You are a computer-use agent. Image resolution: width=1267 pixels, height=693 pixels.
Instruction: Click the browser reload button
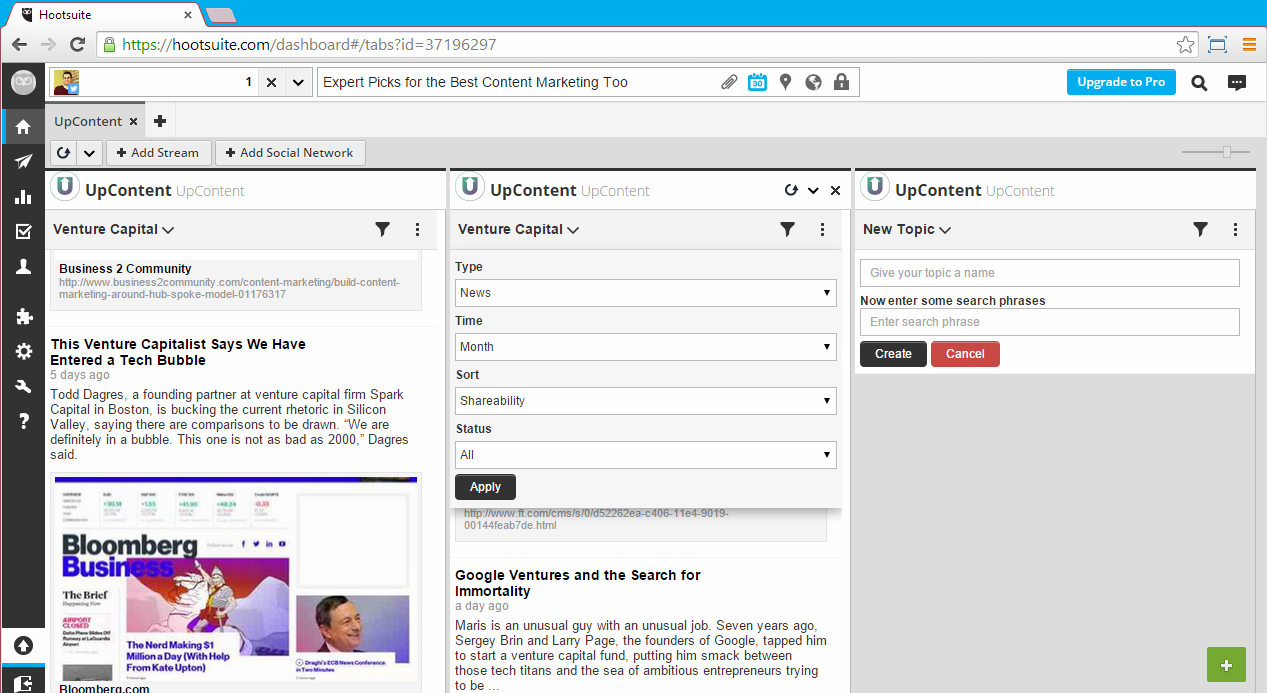(x=77, y=44)
